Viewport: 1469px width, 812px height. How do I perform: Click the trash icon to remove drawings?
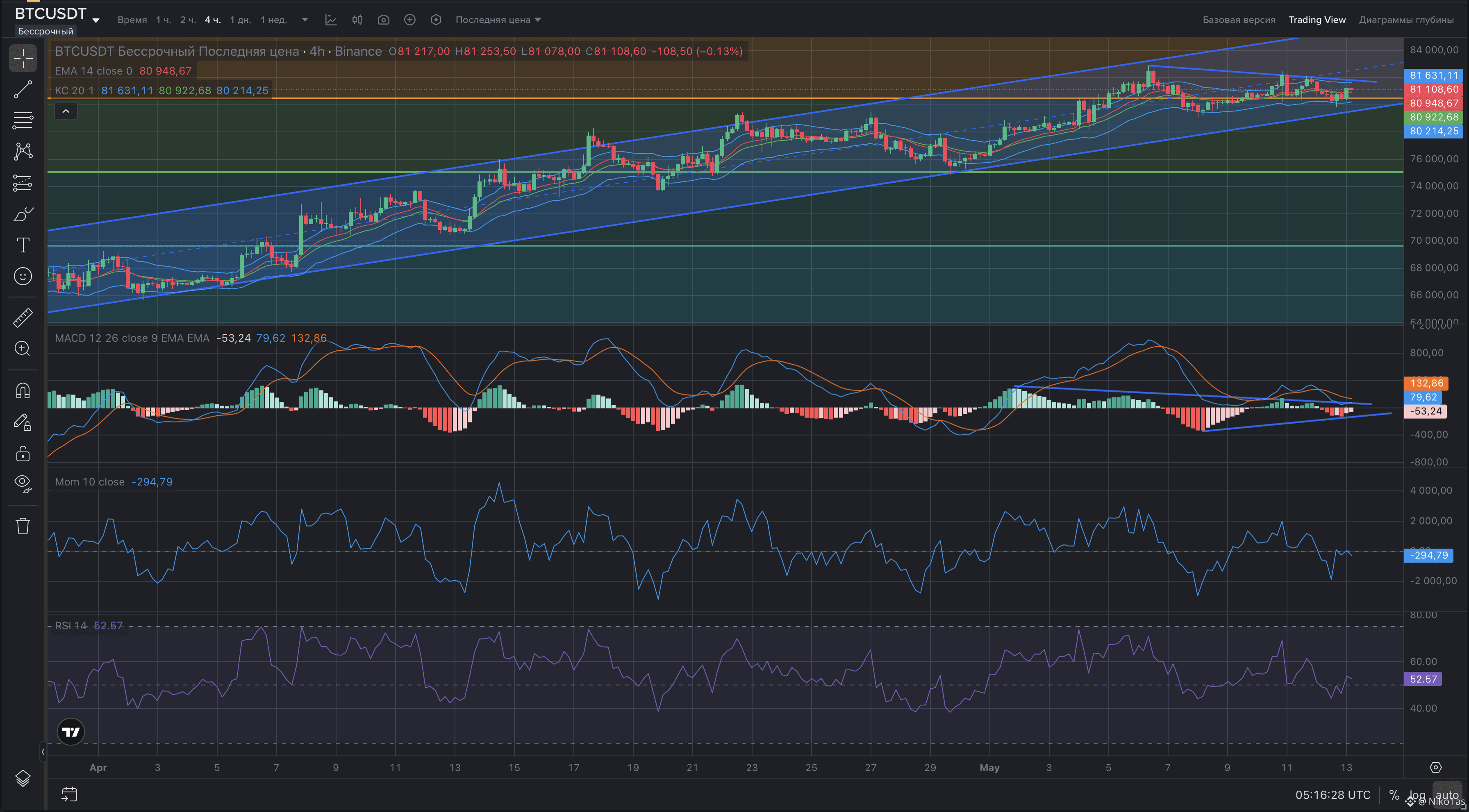pyautogui.click(x=23, y=525)
